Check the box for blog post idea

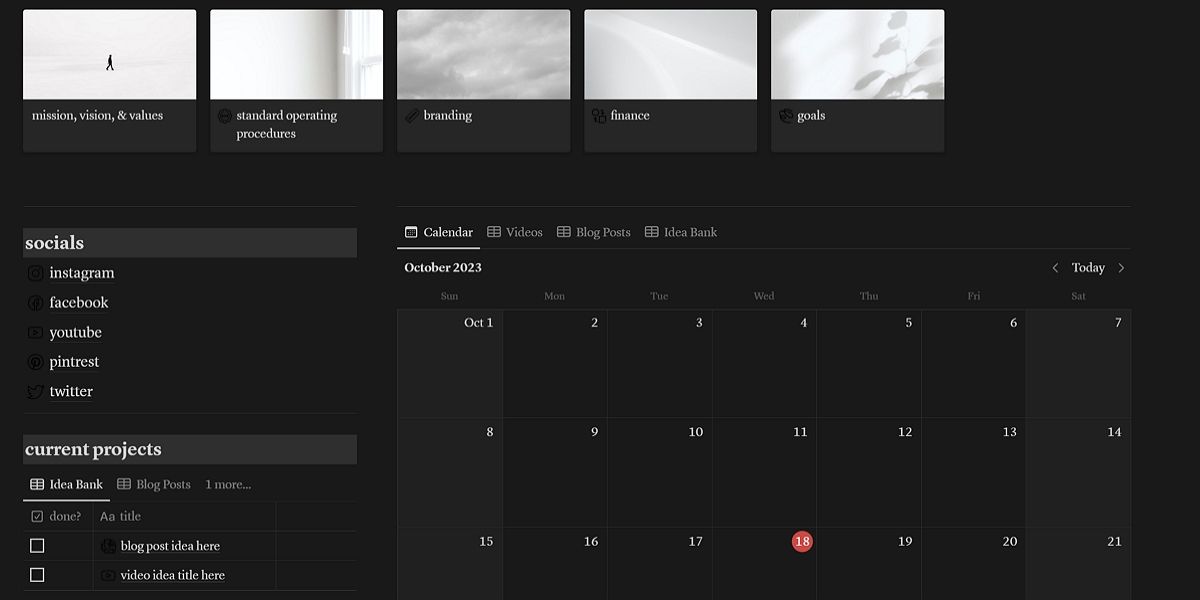37,546
